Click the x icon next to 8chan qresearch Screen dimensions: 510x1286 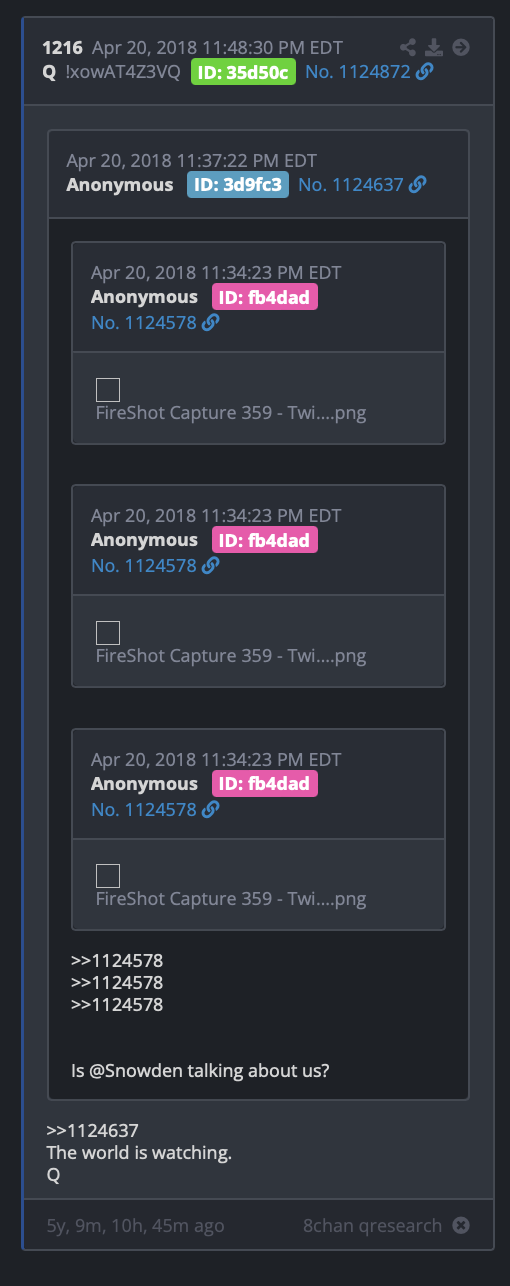pyautogui.click(x=460, y=1225)
